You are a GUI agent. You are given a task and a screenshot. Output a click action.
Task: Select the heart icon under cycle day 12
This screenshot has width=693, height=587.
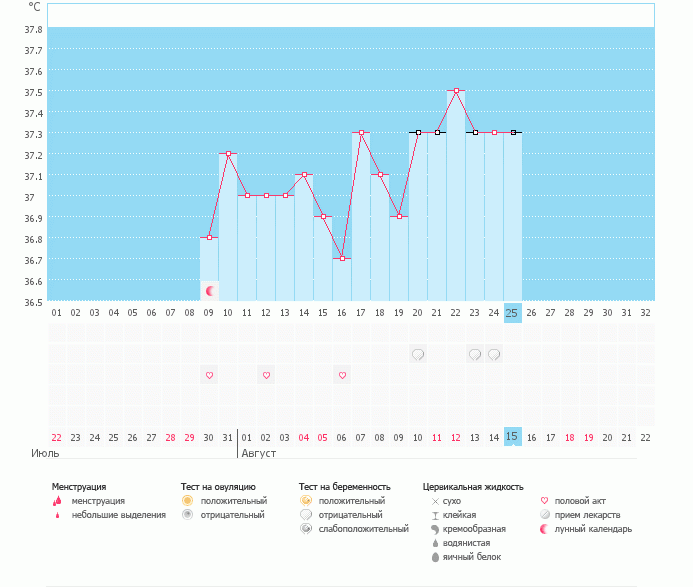tap(266, 375)
